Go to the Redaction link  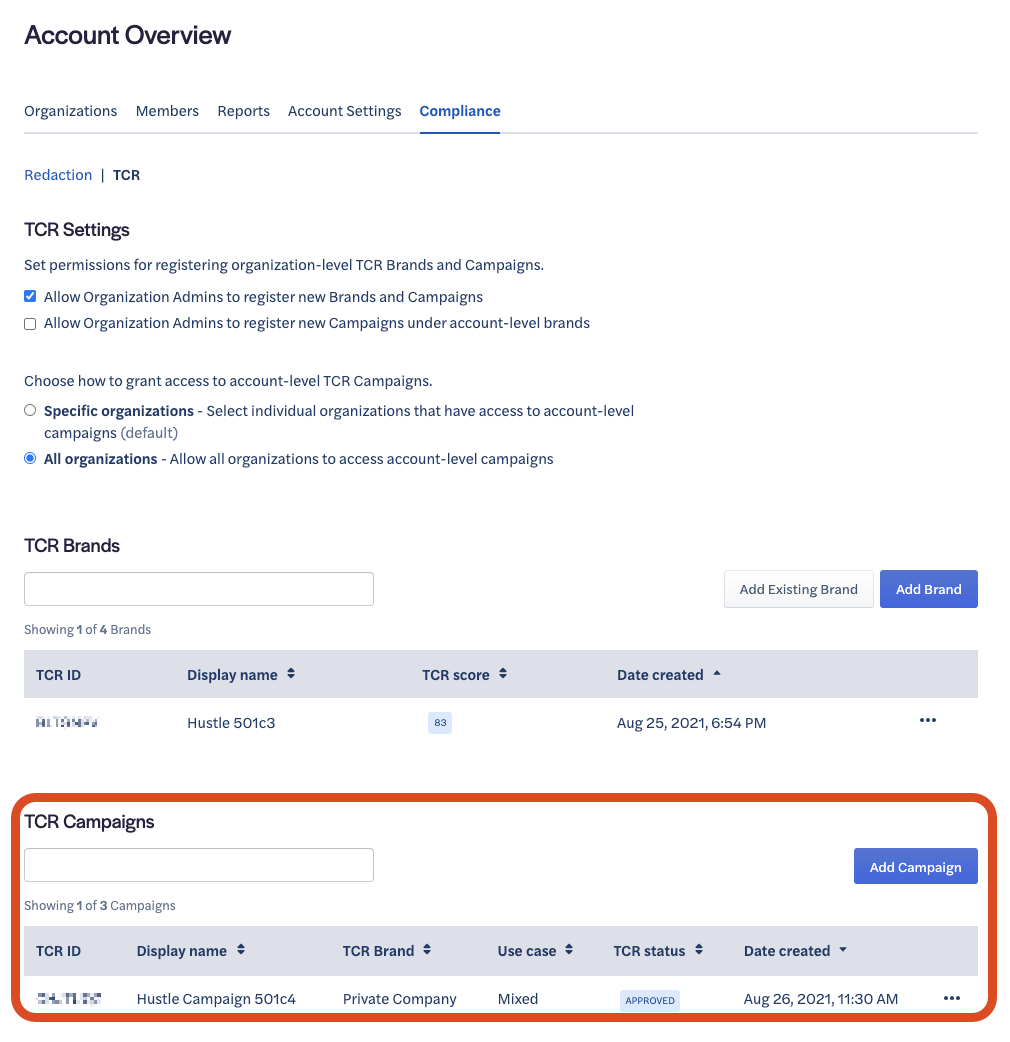click(58, 175)
